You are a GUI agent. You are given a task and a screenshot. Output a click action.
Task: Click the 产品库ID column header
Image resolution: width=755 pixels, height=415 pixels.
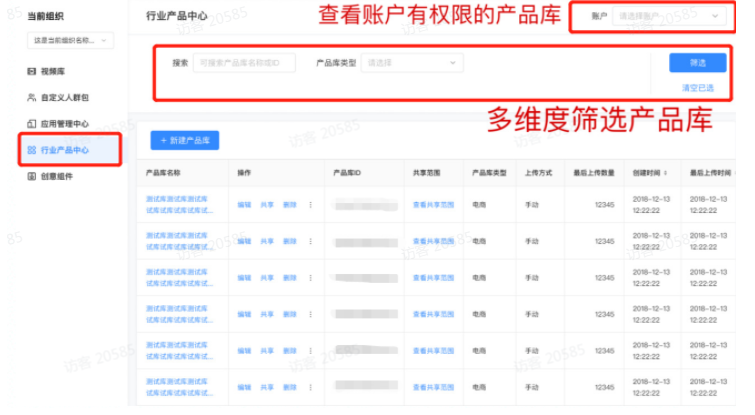point(347,173)
